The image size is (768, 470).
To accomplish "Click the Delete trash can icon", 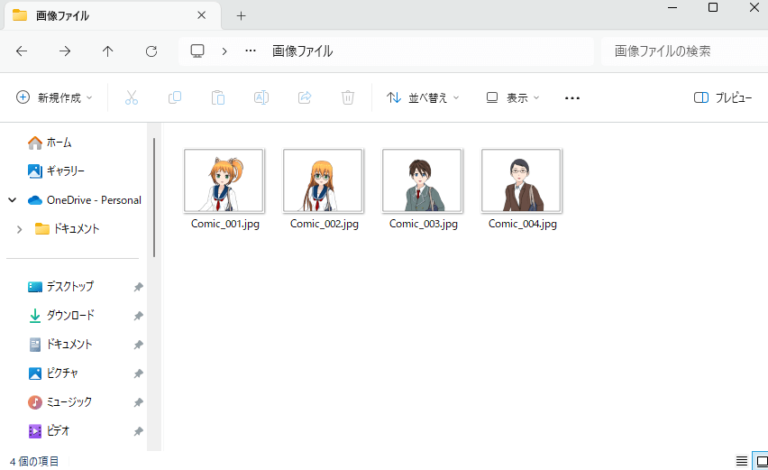I will 348,98.
